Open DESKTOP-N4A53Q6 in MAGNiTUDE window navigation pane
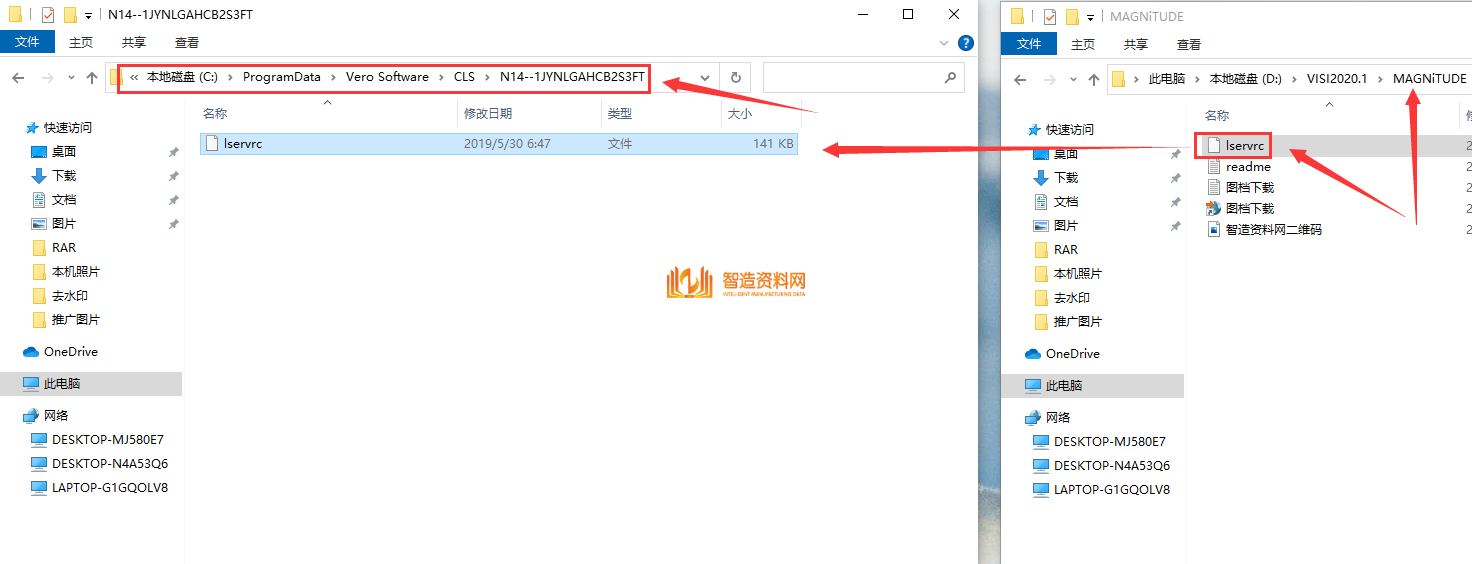This screenshot has height=564, width=1472. (1110, 466)
